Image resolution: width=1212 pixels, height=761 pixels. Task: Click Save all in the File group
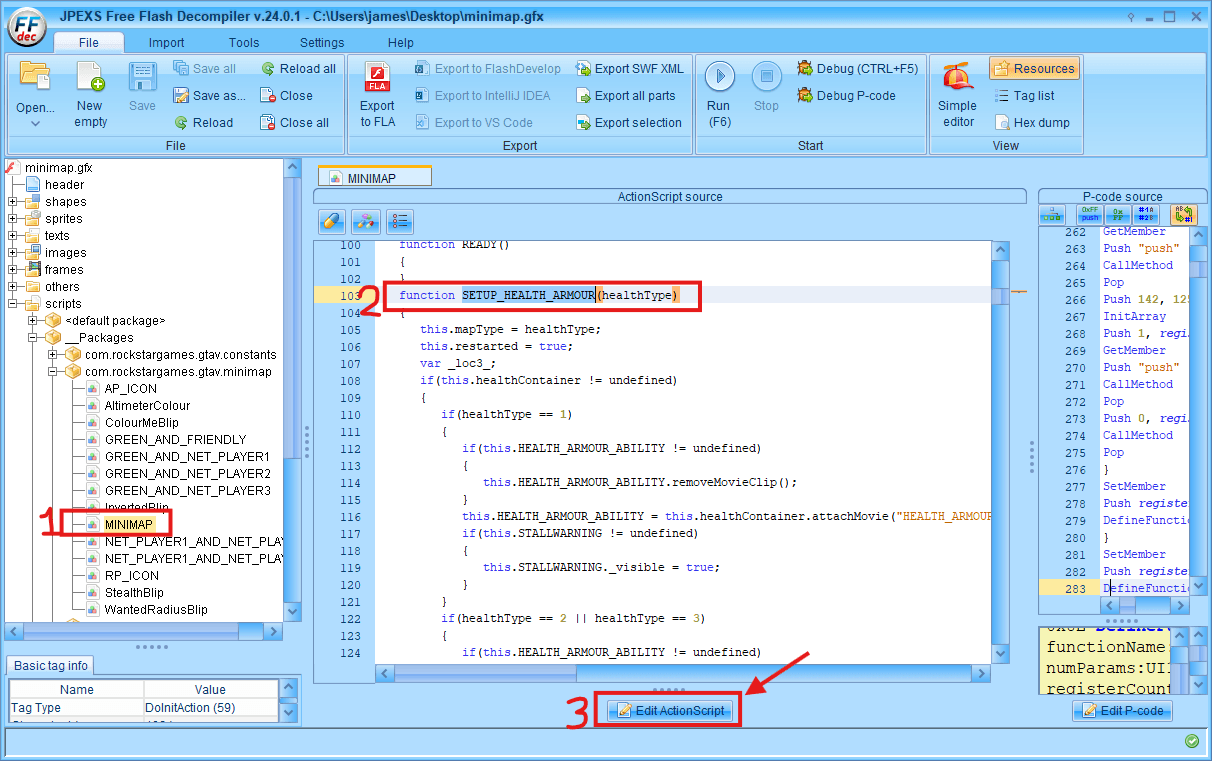click(x=205, y=69)
